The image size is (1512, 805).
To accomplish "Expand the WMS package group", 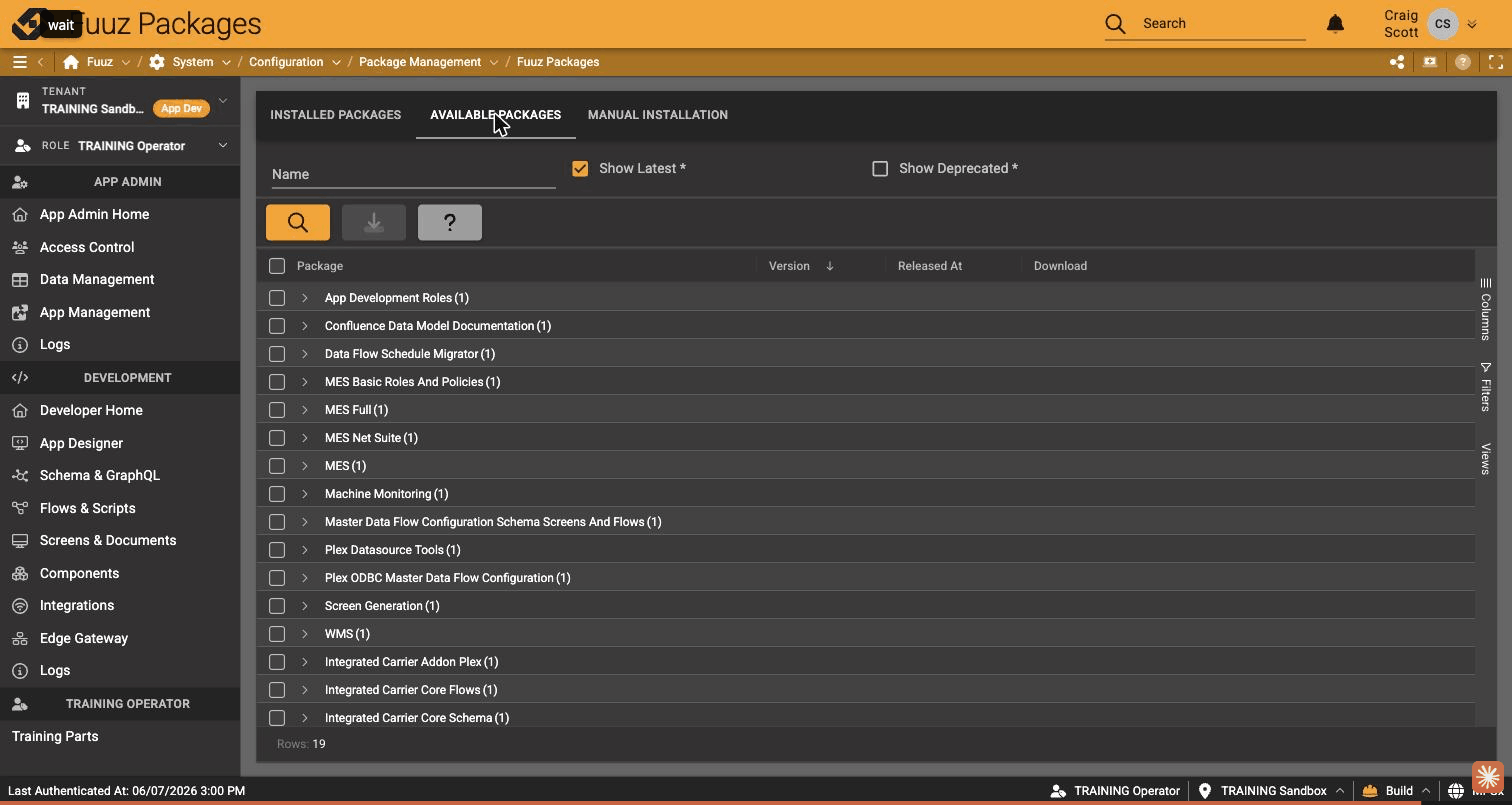I will (305, 634).
